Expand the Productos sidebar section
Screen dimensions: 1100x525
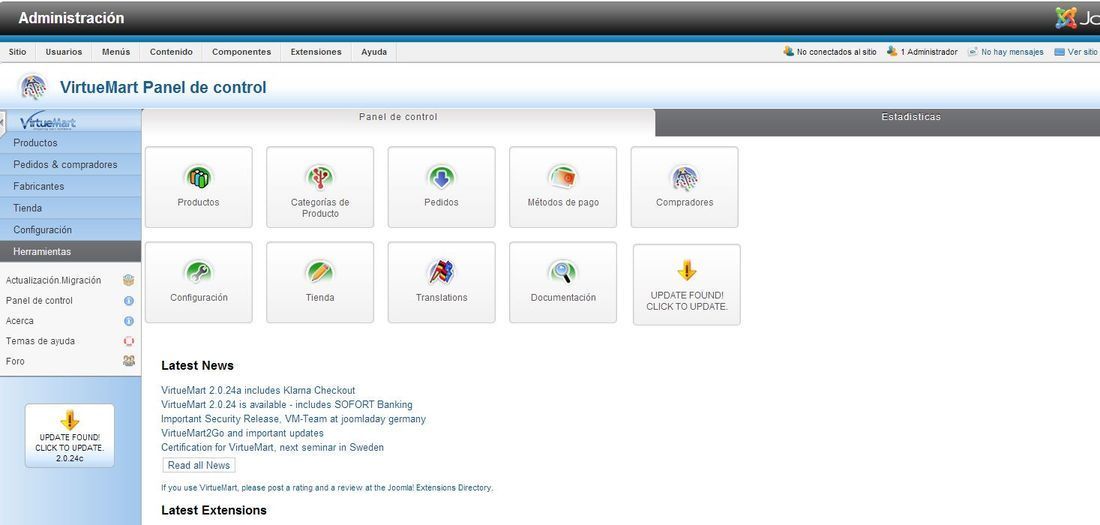click(70, 142)
